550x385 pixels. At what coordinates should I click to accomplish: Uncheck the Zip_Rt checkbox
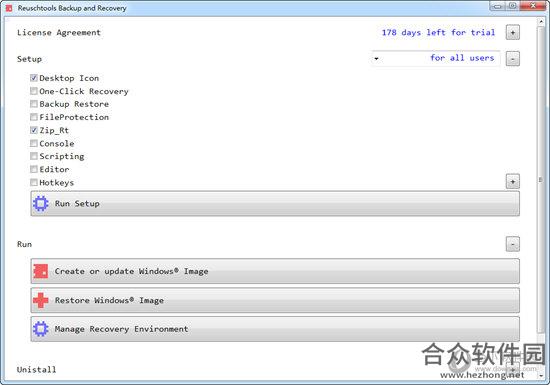point(34,130)
